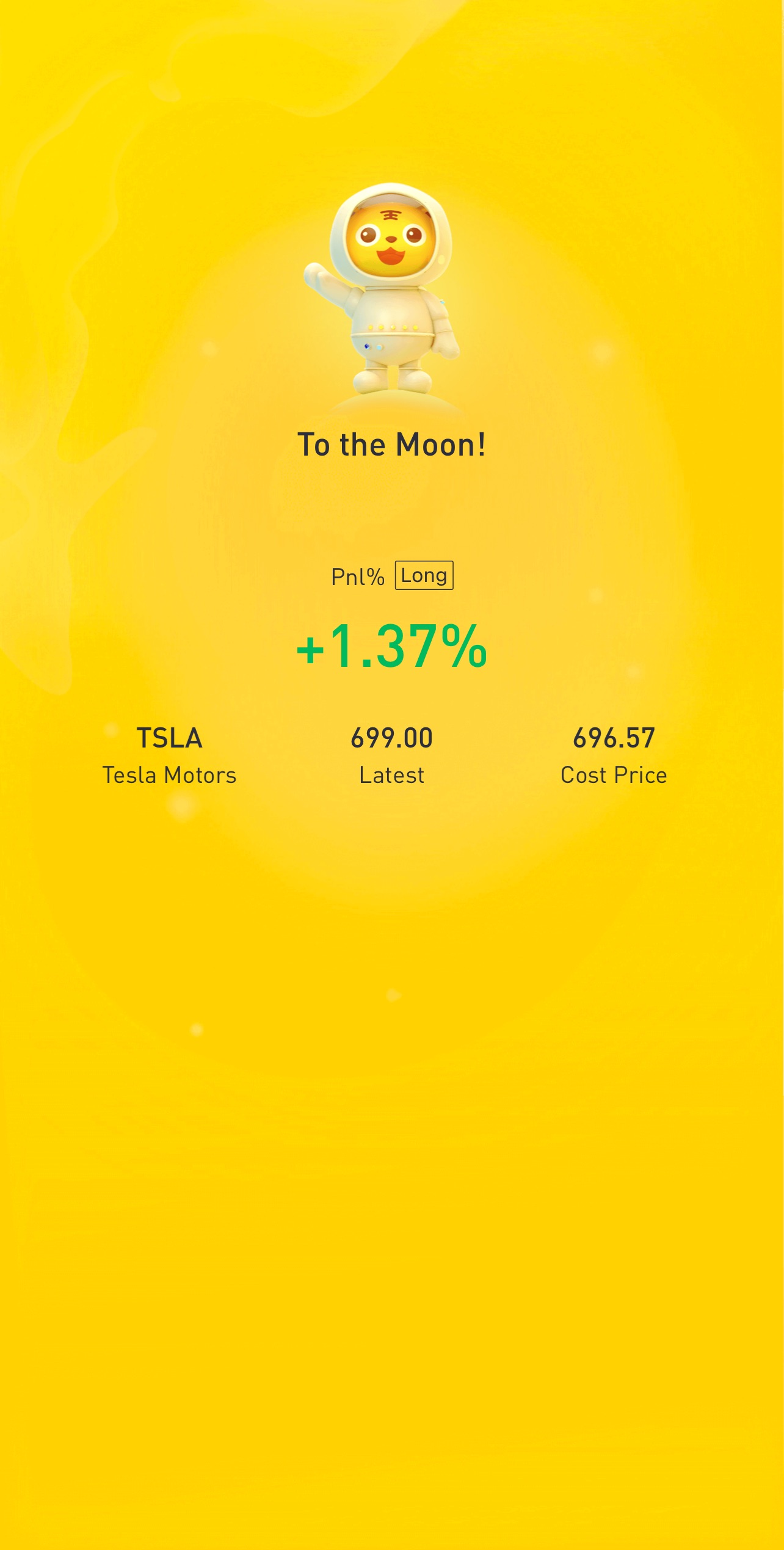Select the boxed Long position badge
Image resolution: width=784 pixels, height=1550 pixels.
pos(424,575)
